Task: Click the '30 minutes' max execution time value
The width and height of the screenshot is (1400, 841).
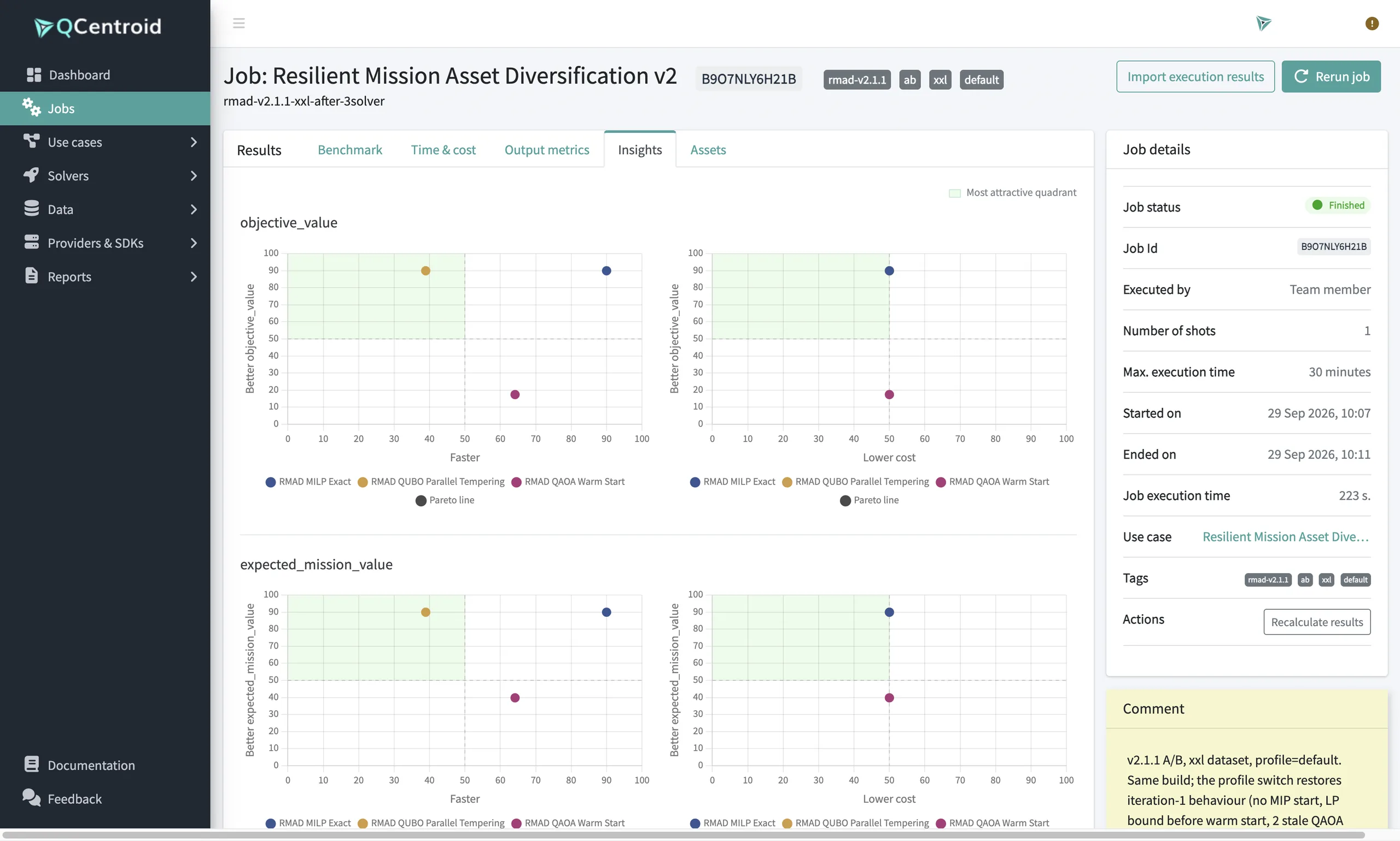Action: tap(1339, 372)
